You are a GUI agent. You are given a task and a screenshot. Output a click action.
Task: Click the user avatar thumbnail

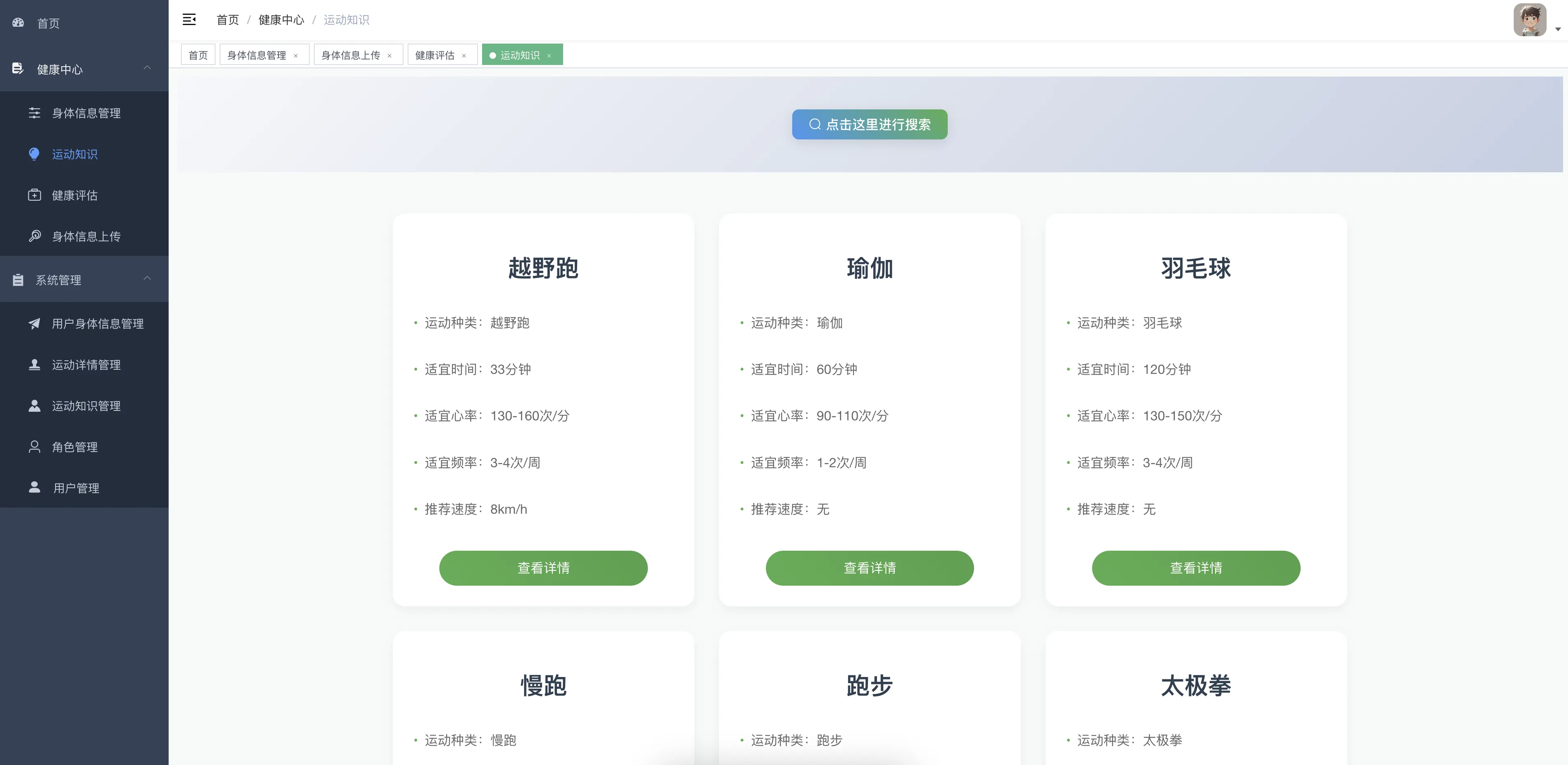click(x=1530, y=20)
